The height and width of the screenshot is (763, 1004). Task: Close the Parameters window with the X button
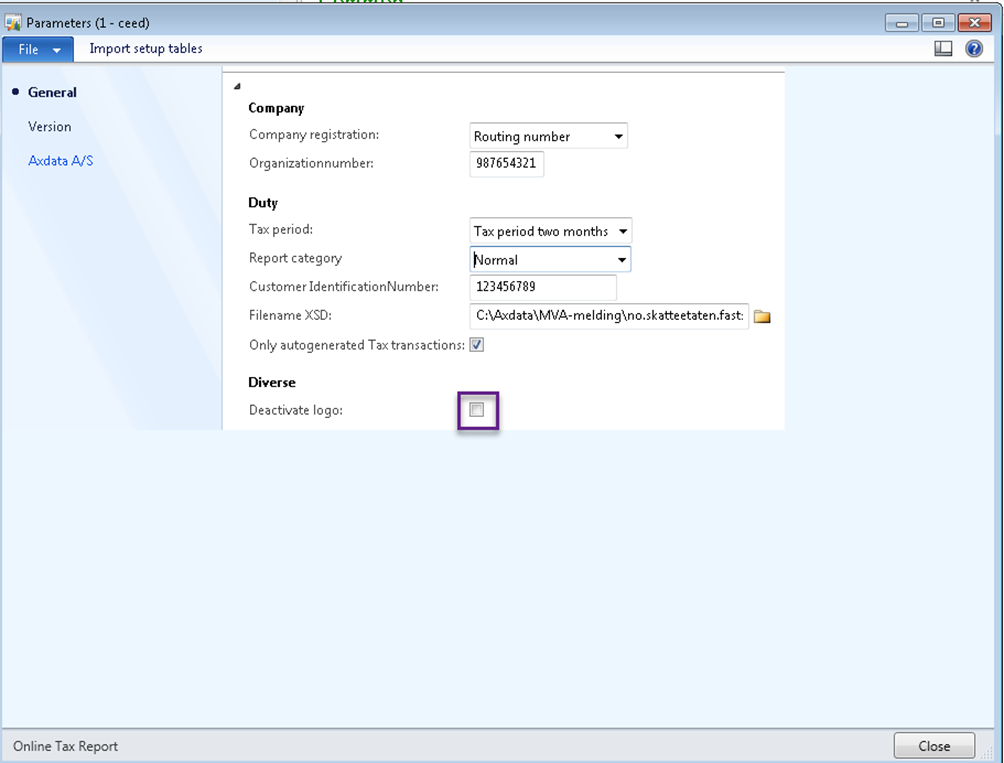click(975, 23)
